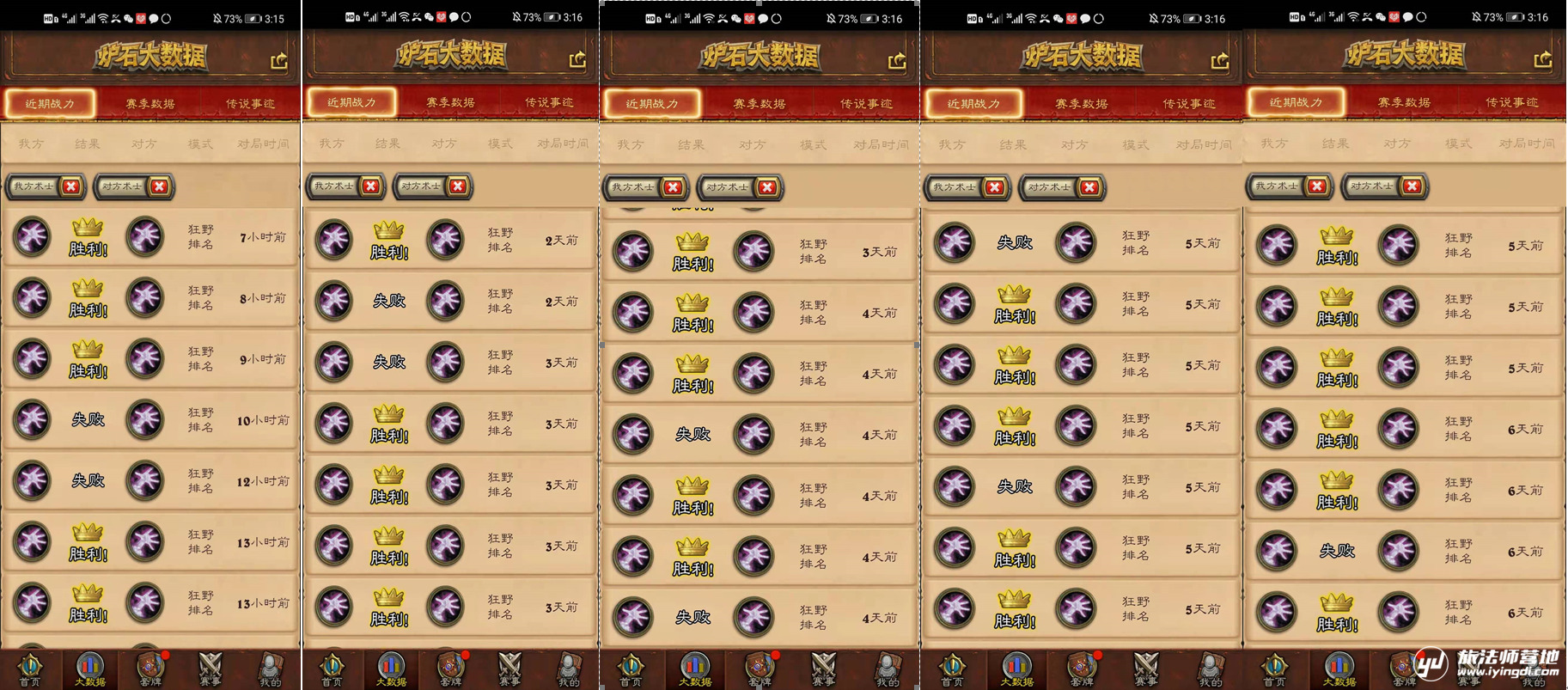The image size is (1568, 690).
Task: Open the 失败 match from 12小时前
Action: [x=150, y=481]
